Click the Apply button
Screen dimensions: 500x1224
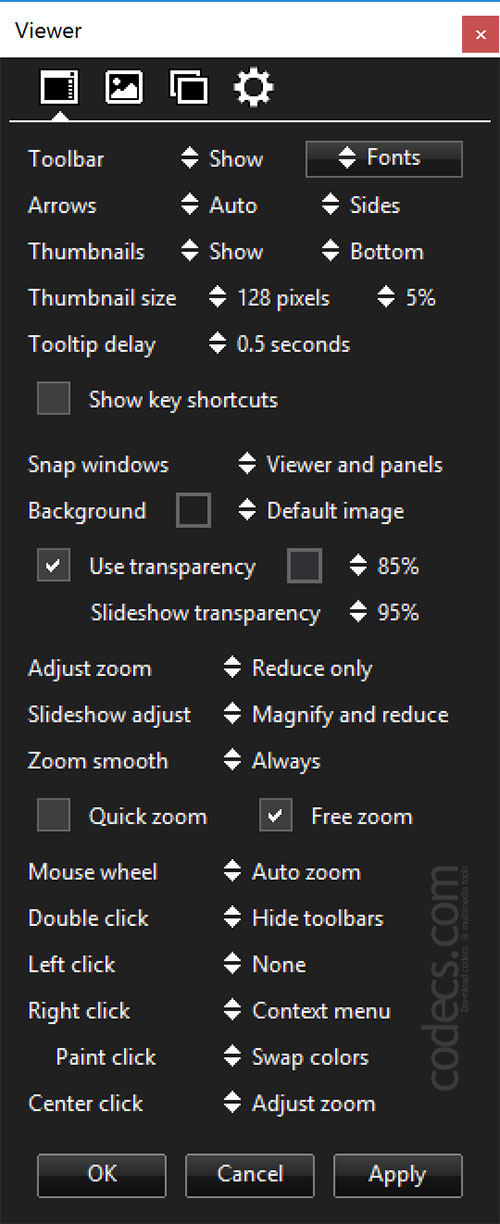click(398, 1174)
